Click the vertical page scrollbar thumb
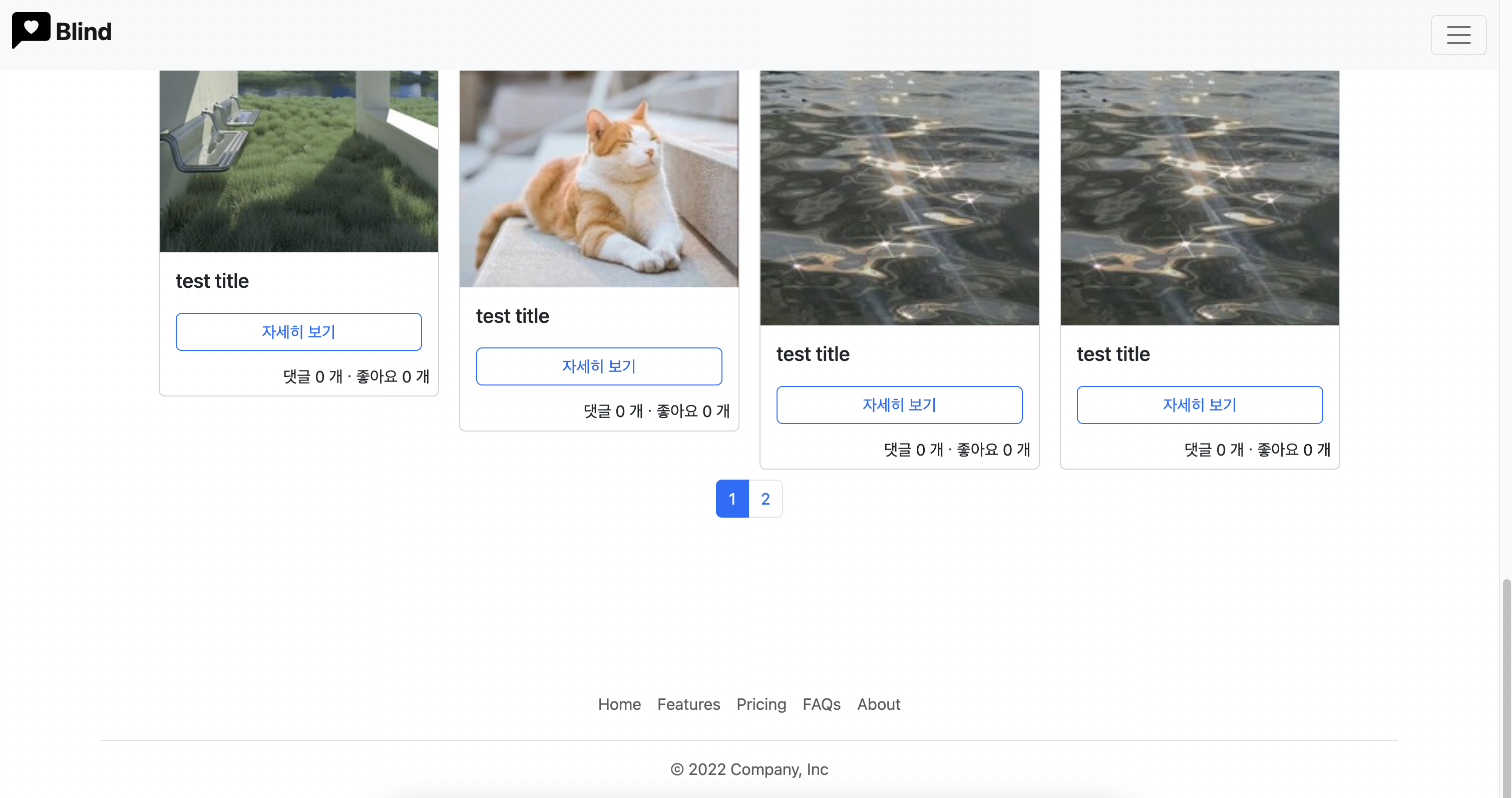 pyautogui.click(x=1506, y=688)
